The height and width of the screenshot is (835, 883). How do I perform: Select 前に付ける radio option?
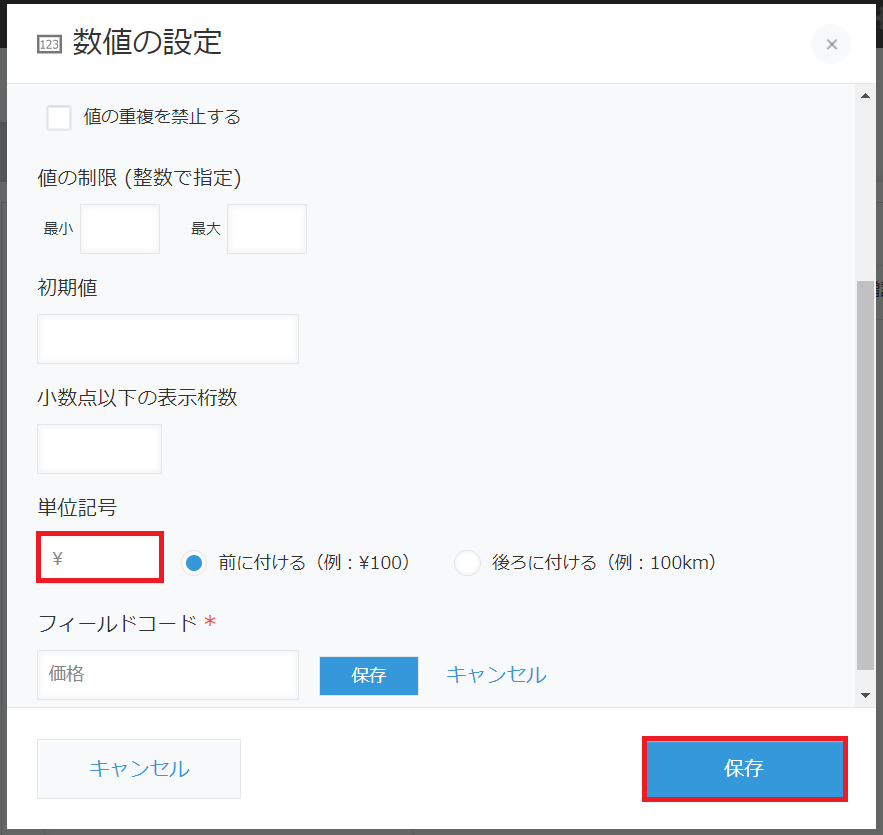coord(194,562)
